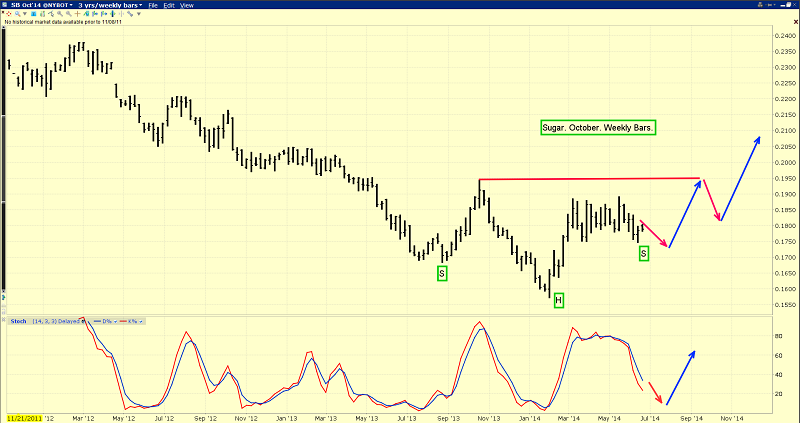Screen dimensions: 800x423
Task: Click the (14, 3, 3) Delayed stochastic parameters
Action: [x=56, y=321]
